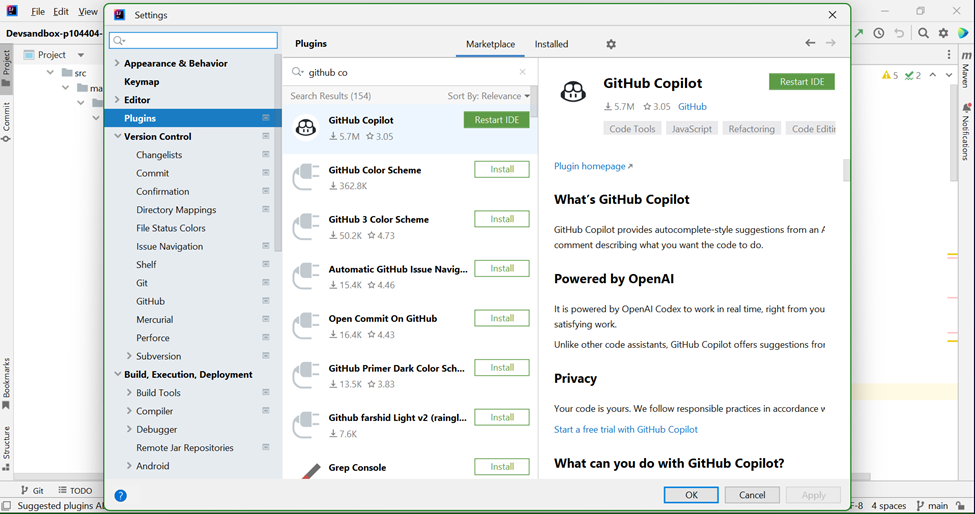Click the history clock icon in main toolbar
This screenshot has height=514, width=975.
pos(879,33)
